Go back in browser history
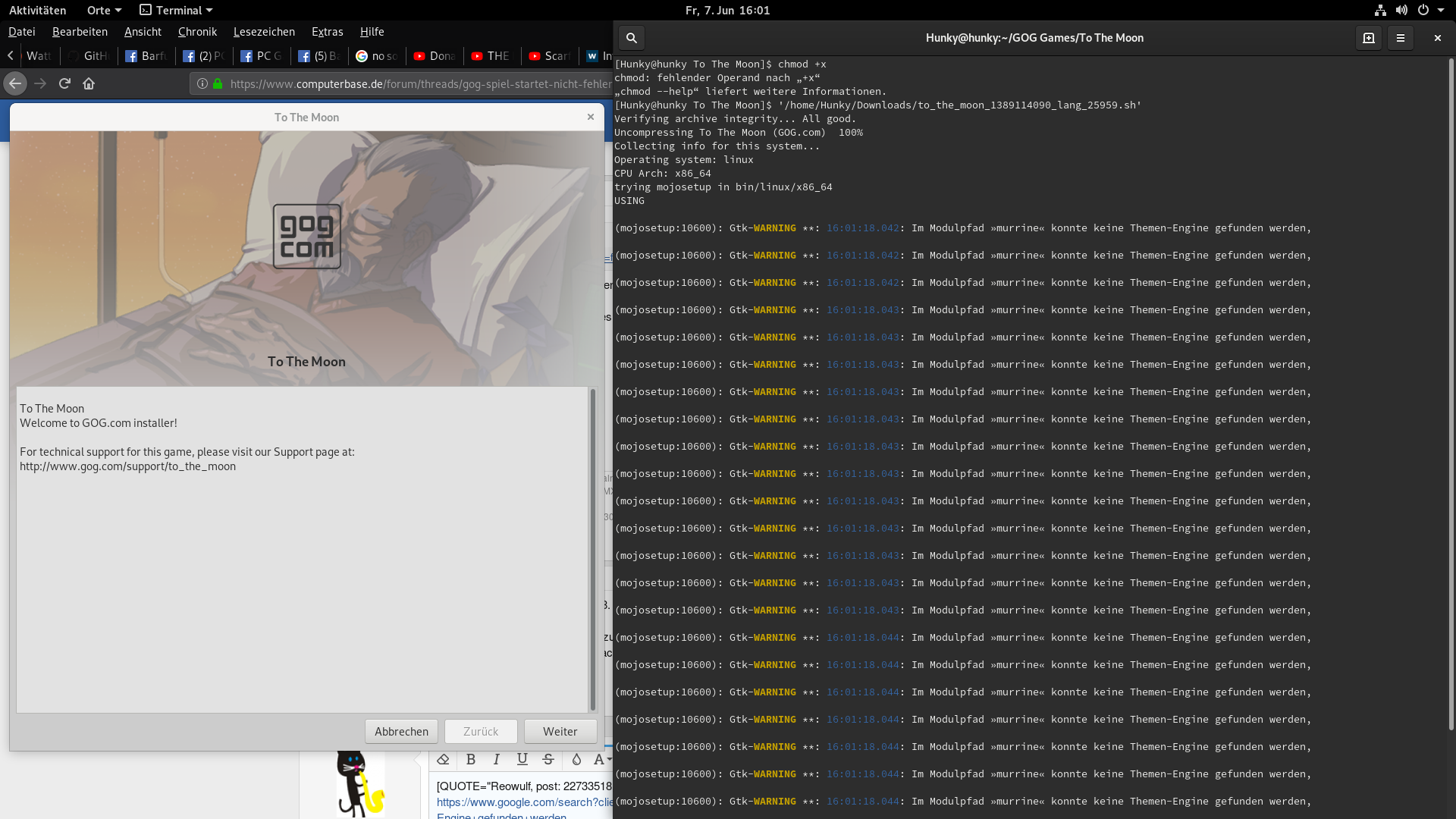Image resolution: width=1456 pixels, height=819 pixels. tap(15, 83)
